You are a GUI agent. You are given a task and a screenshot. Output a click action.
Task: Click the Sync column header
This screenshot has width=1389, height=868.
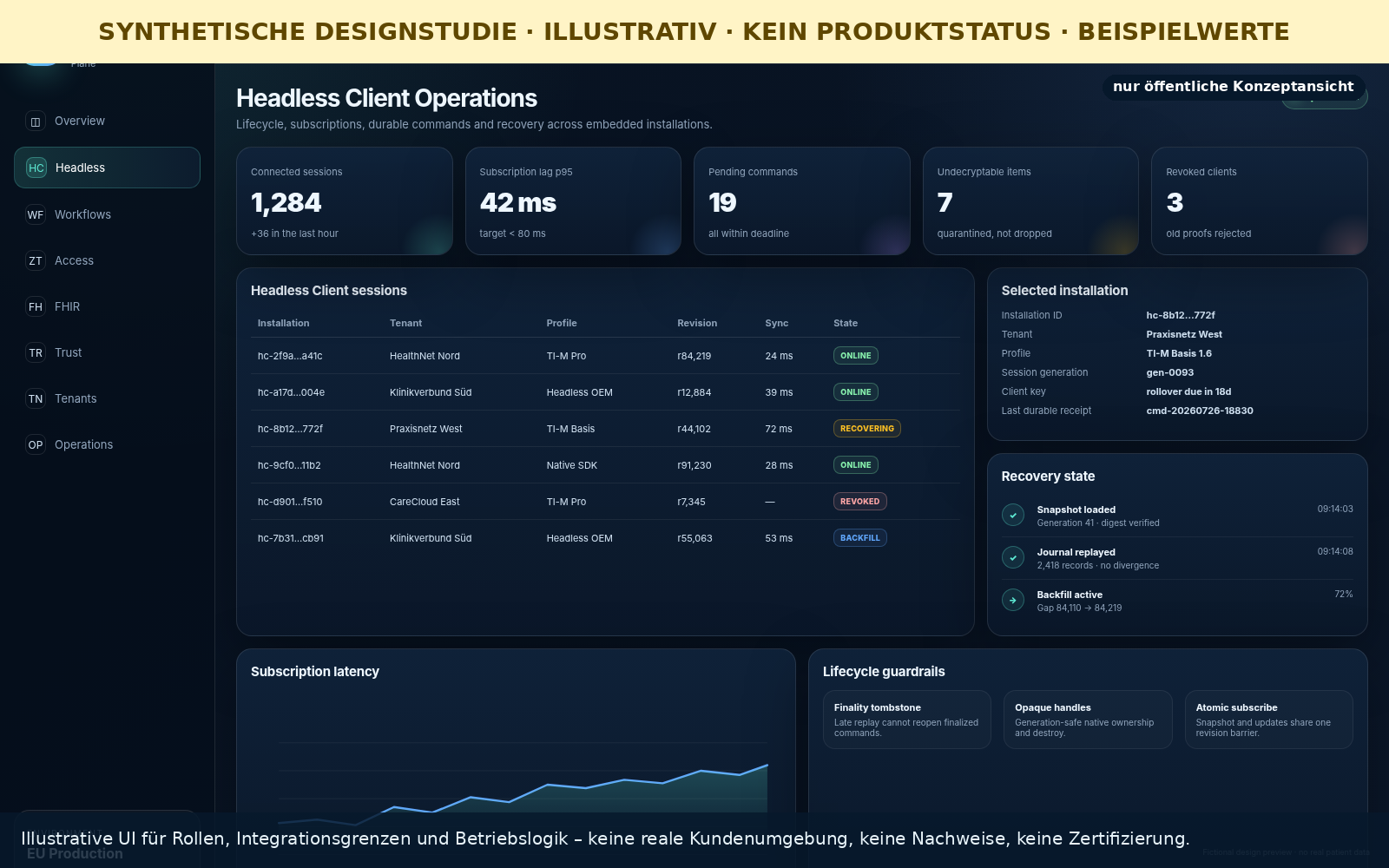pyautogui.click(x=777, y=323)
